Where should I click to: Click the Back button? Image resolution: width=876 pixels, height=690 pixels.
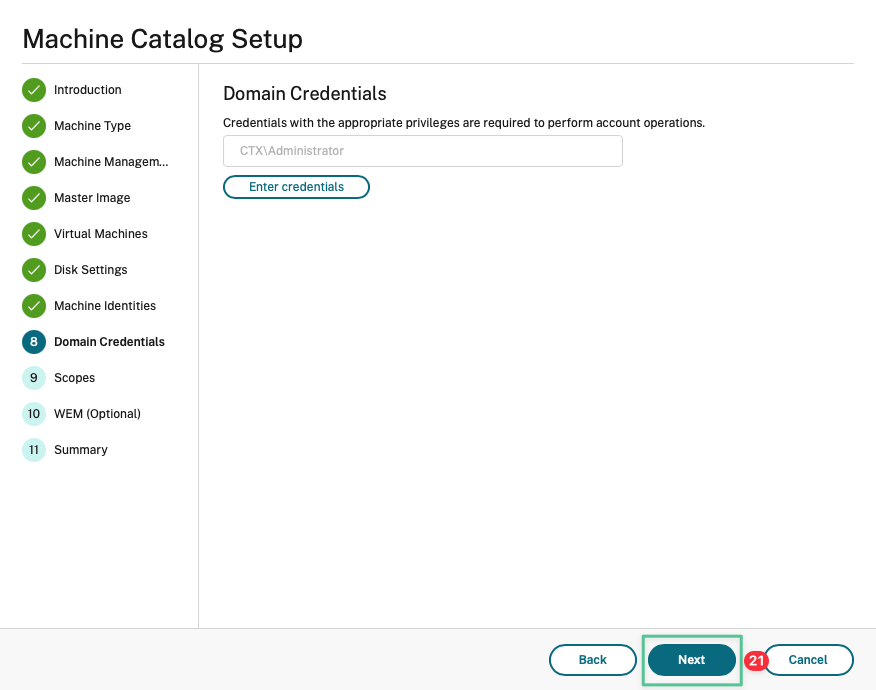point(592,660)
